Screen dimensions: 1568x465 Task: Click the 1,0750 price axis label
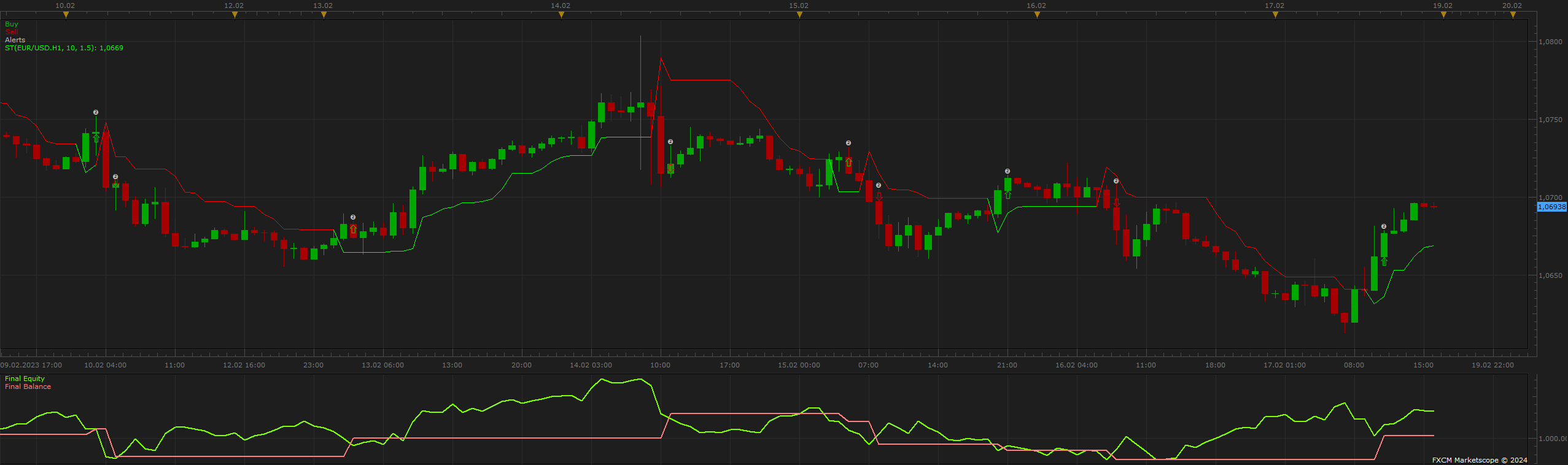1550,120
